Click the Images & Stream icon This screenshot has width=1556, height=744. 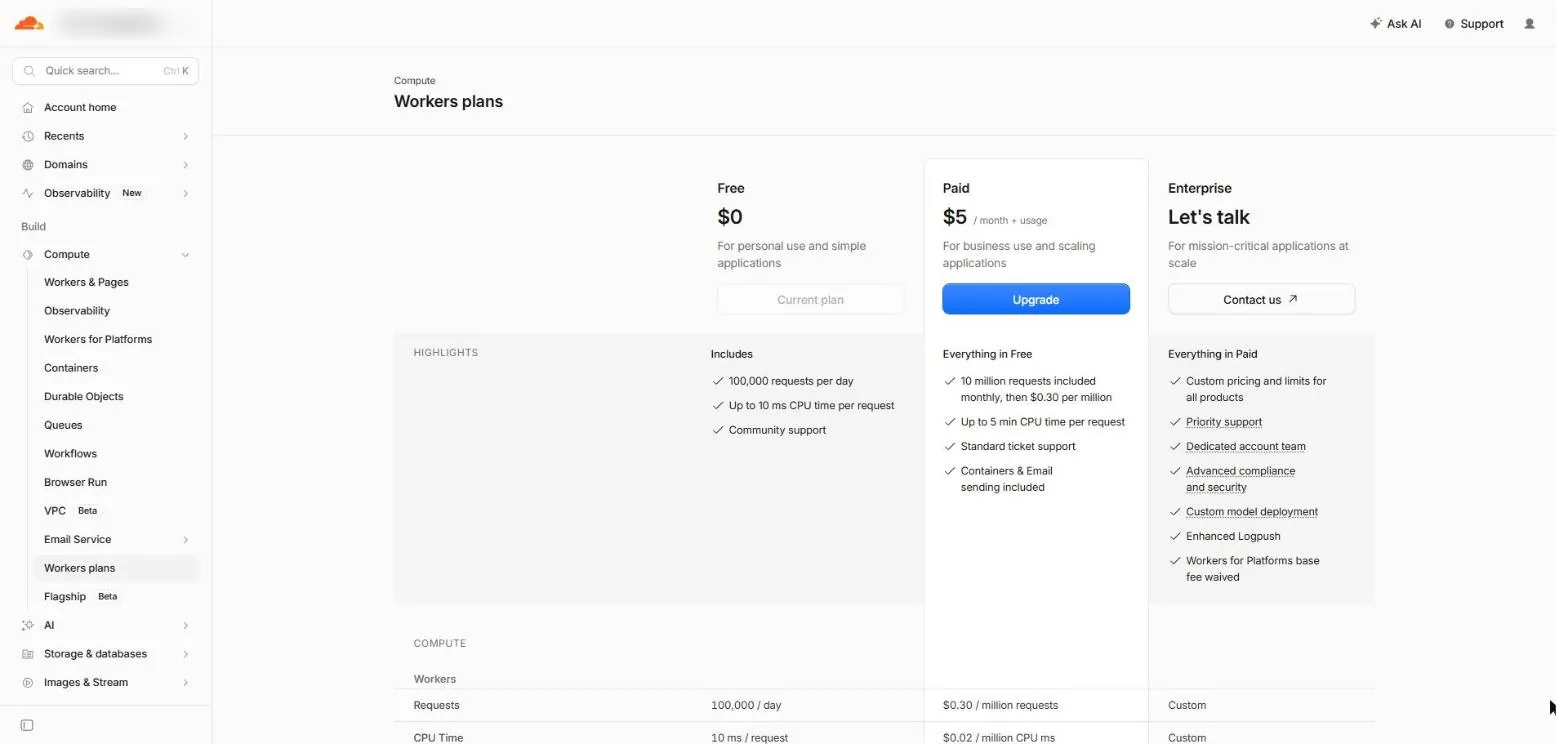coord(28,682)
